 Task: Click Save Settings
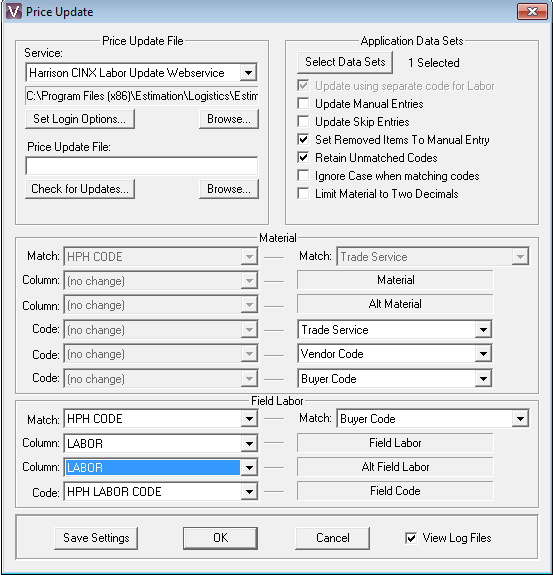96,538
